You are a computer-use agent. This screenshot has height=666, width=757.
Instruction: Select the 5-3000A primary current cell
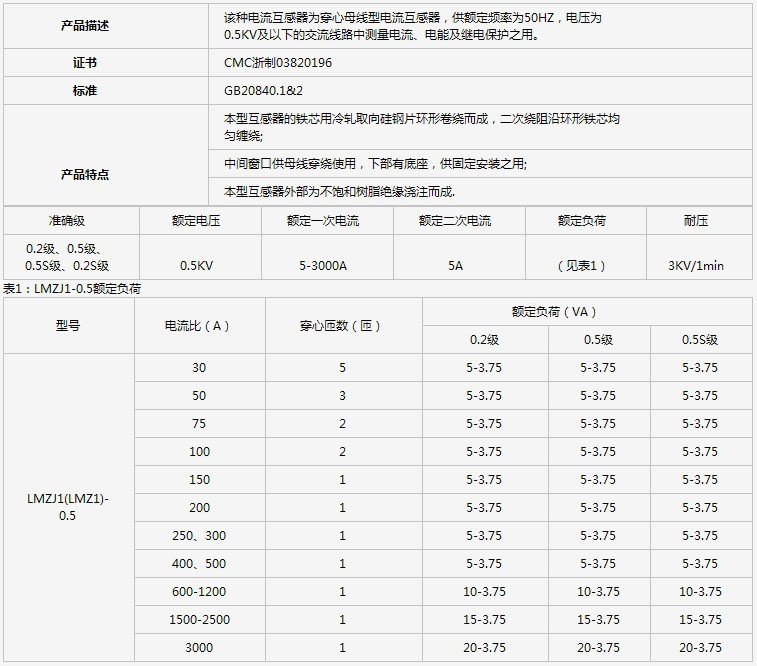click(x=322, y=266)
